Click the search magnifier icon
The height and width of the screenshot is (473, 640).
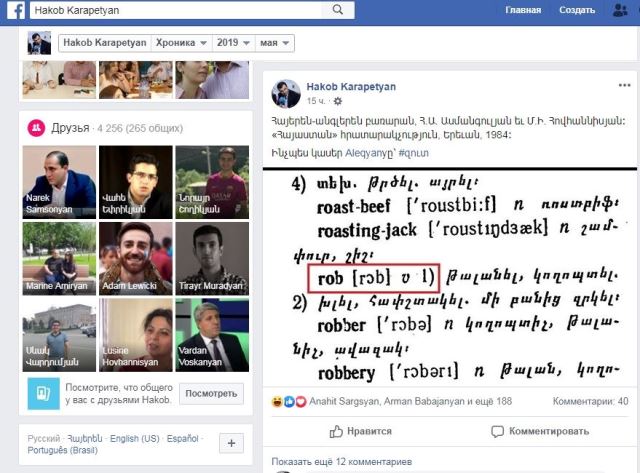(x=338, y=10)
